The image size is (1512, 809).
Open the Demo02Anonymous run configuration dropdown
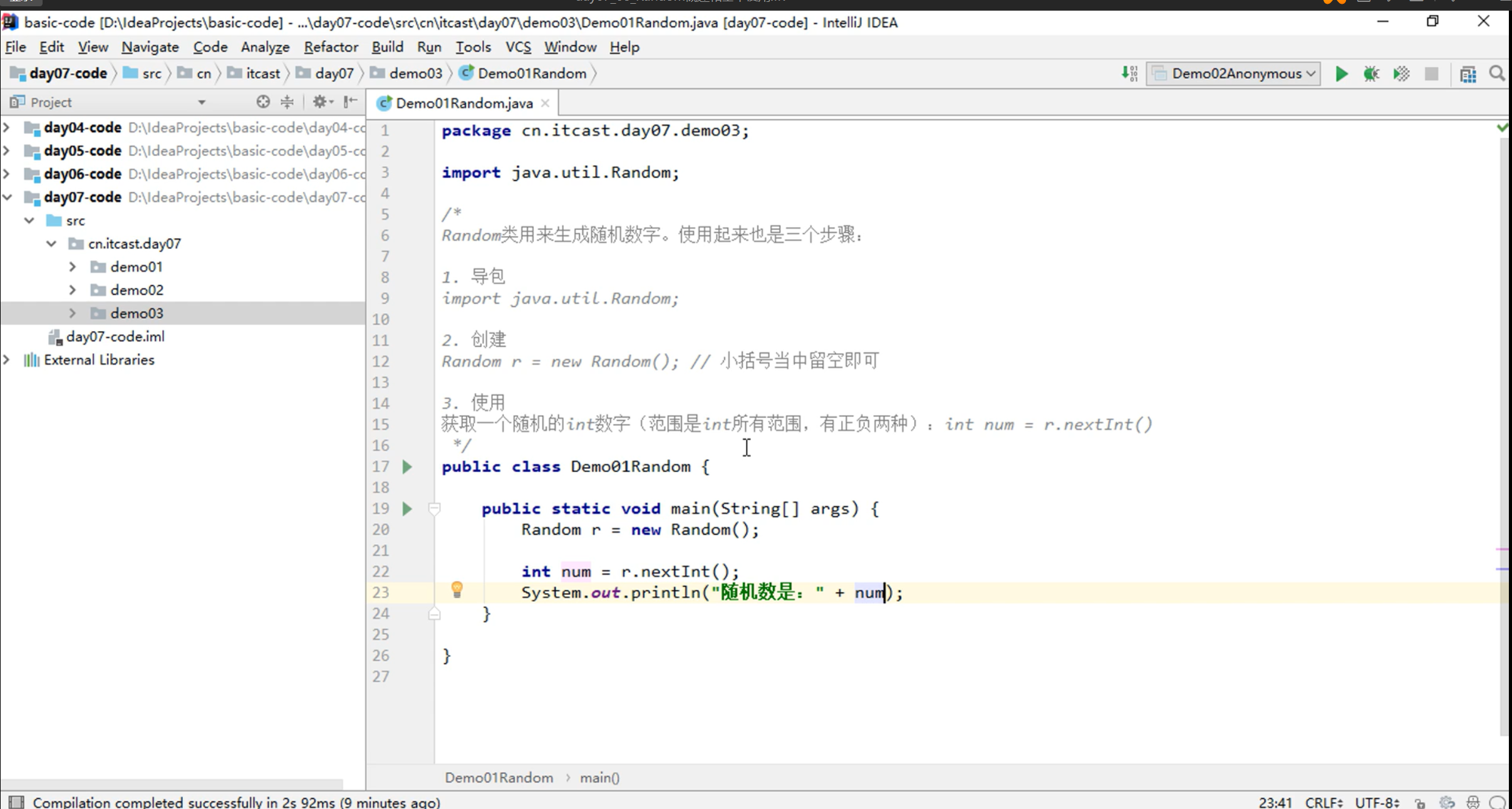[1234, 74]
